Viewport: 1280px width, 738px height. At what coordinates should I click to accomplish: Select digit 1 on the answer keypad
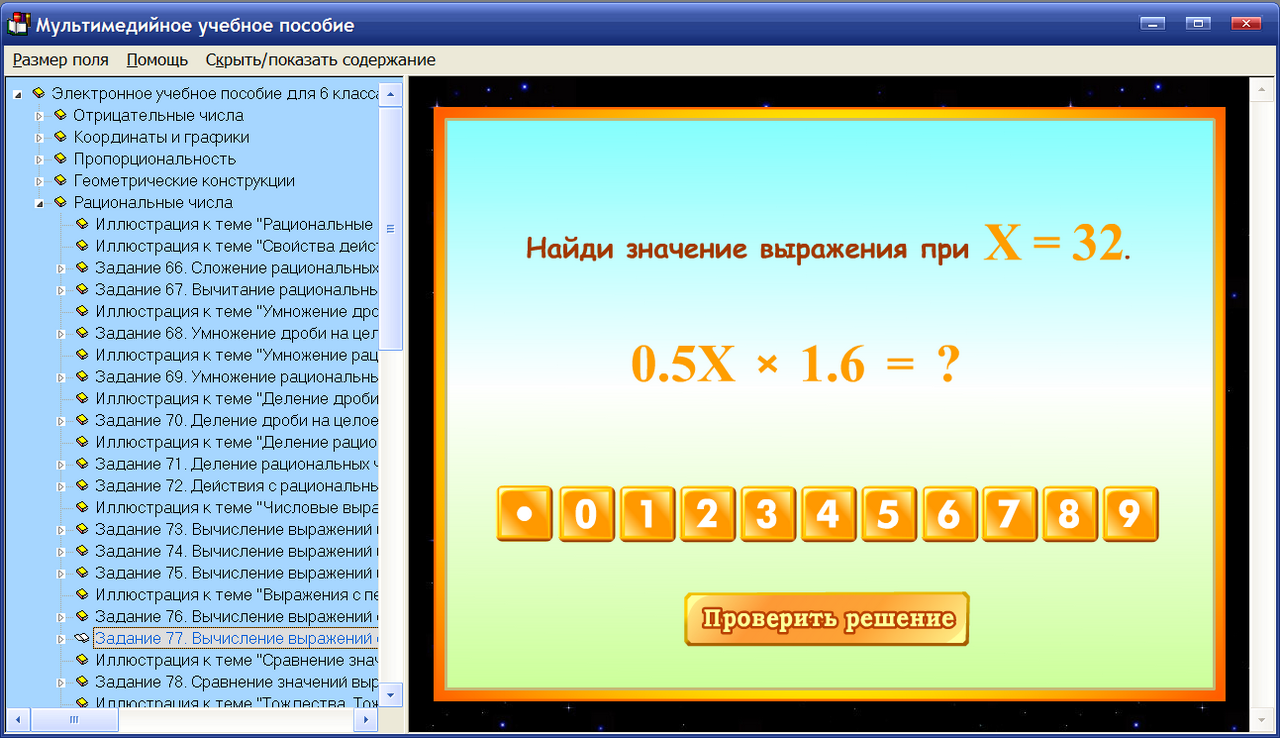[647, 514]
